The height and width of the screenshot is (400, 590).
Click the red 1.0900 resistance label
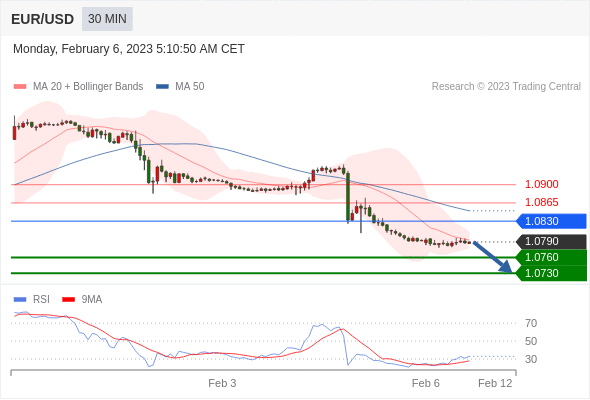click(x=541, y=184)
